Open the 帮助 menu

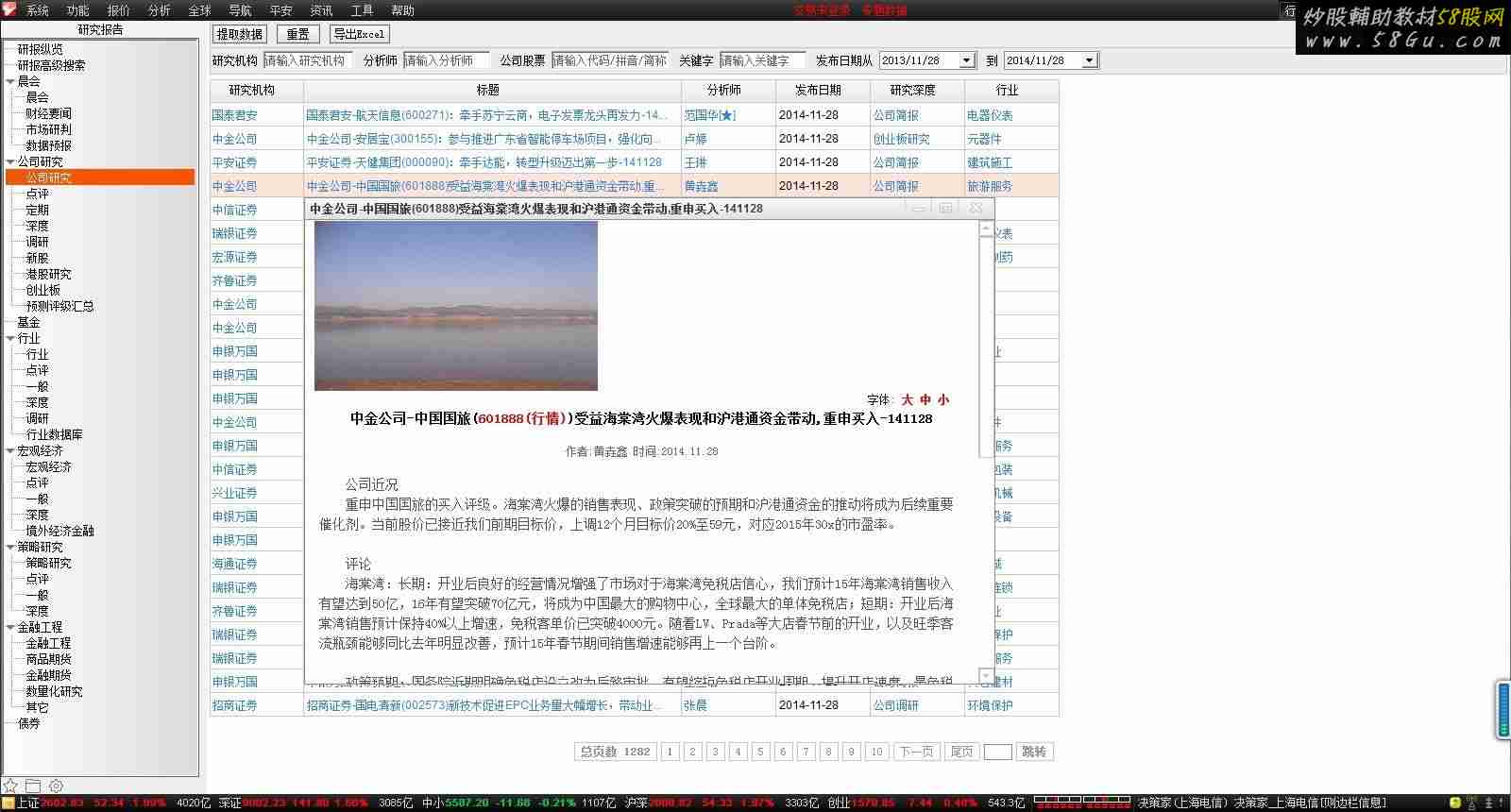[x=403, y=10]
